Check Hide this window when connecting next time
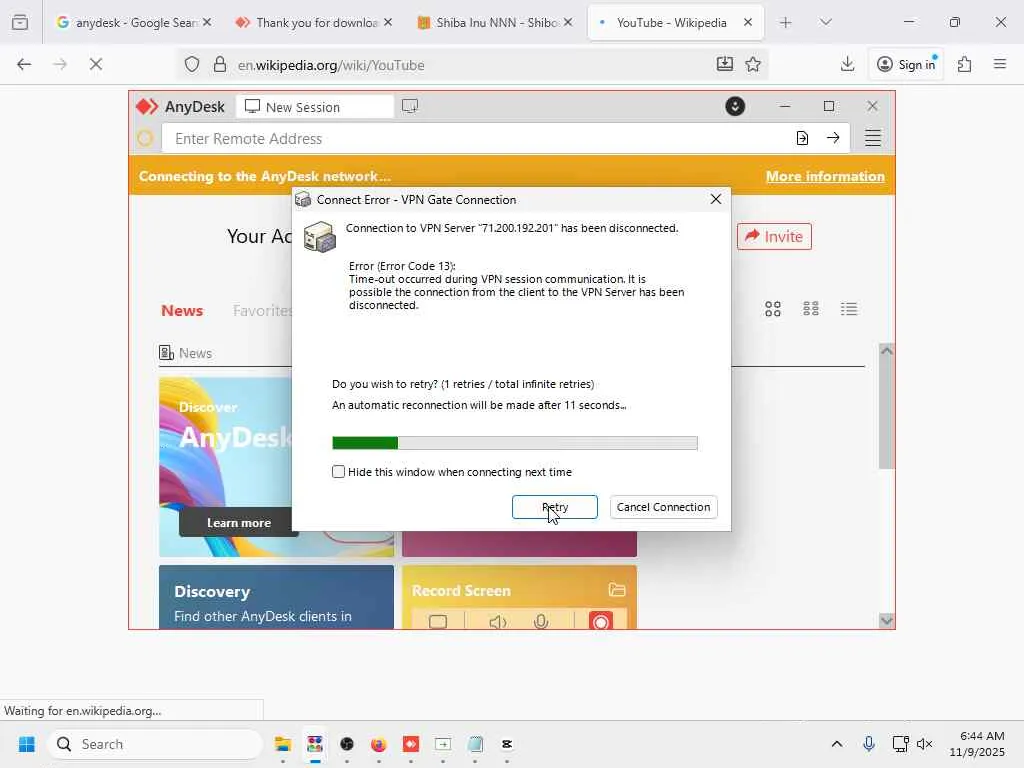Viewport: 1024px width, 768px height. (338, 472)
